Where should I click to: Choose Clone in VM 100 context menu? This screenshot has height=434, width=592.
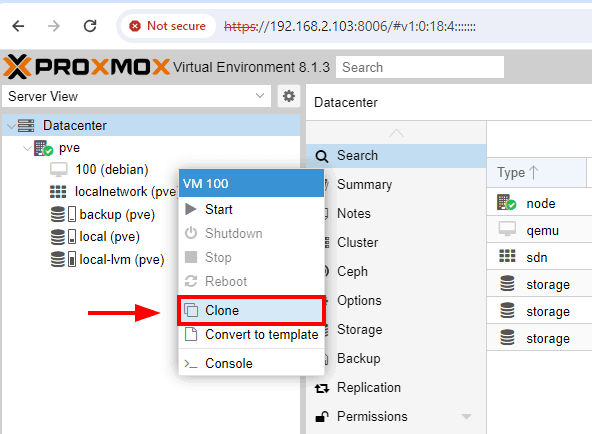[251, 311]
